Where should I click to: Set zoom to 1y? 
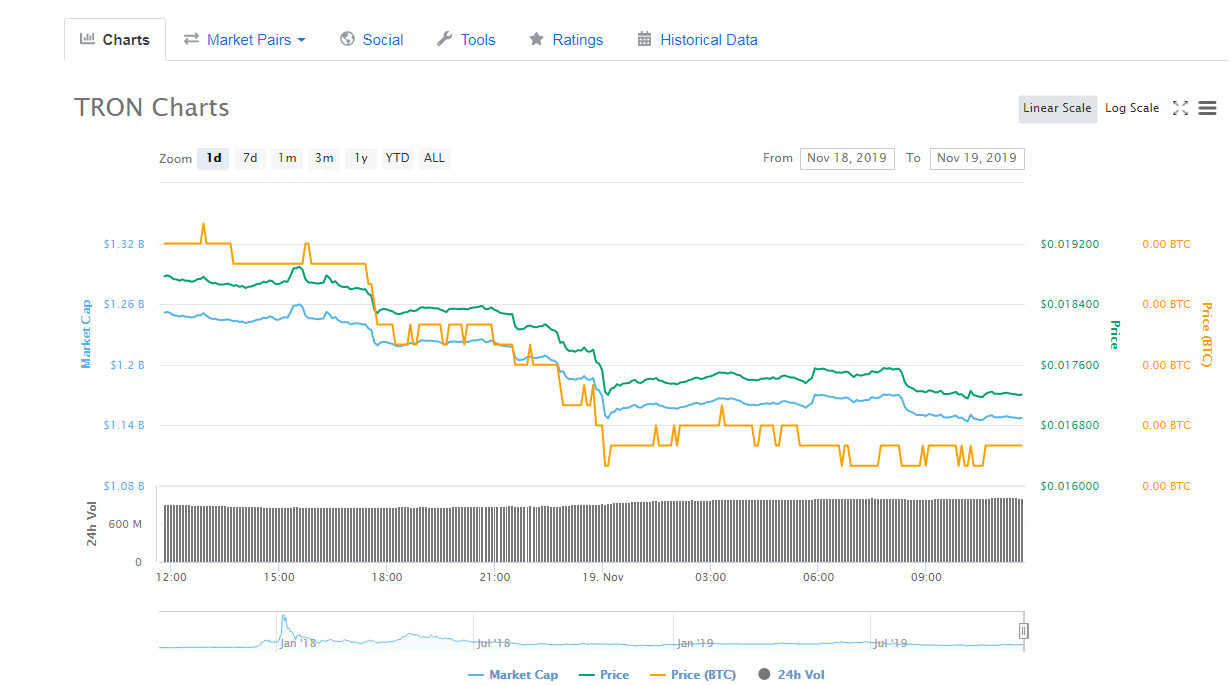[361, 158]
